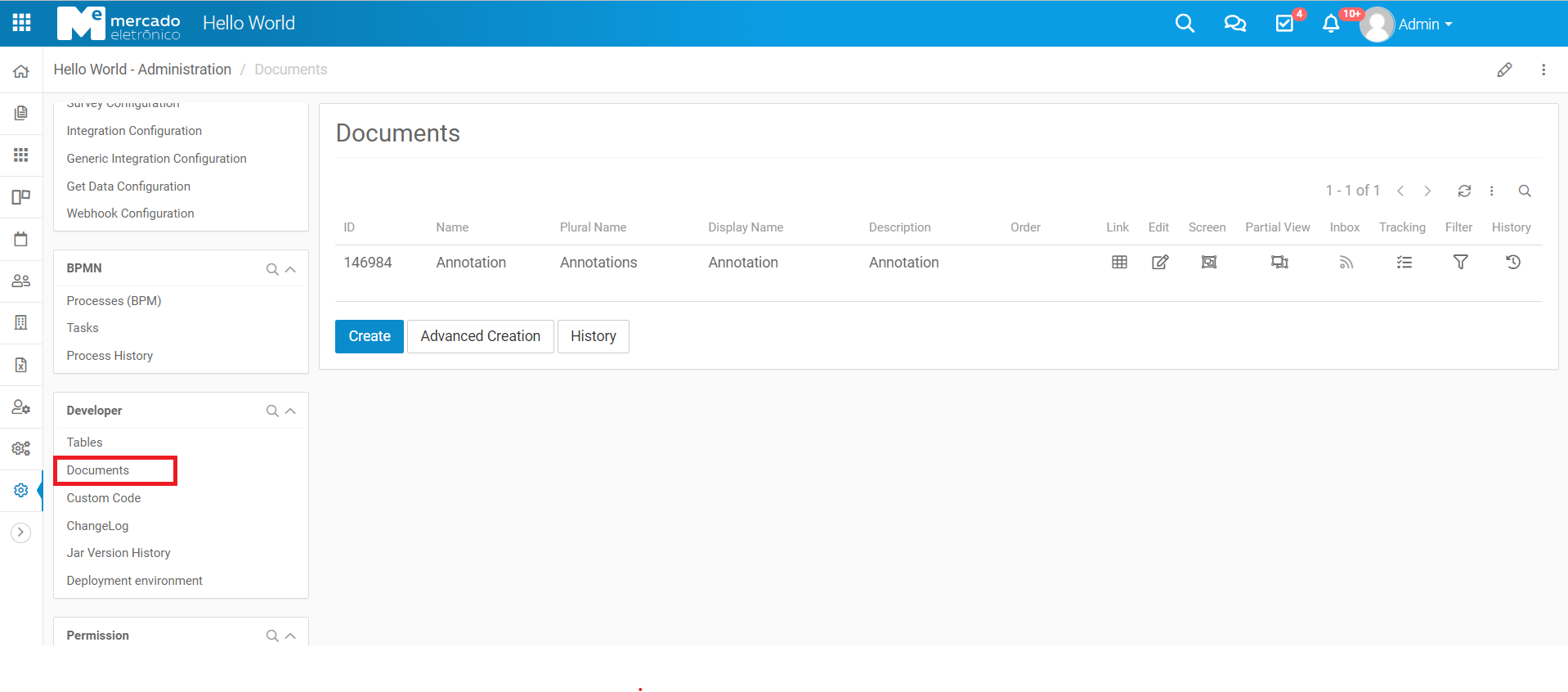
Task: Open the Admin user dropdown
Action: pyautogui.click(x=1425, y=25)
